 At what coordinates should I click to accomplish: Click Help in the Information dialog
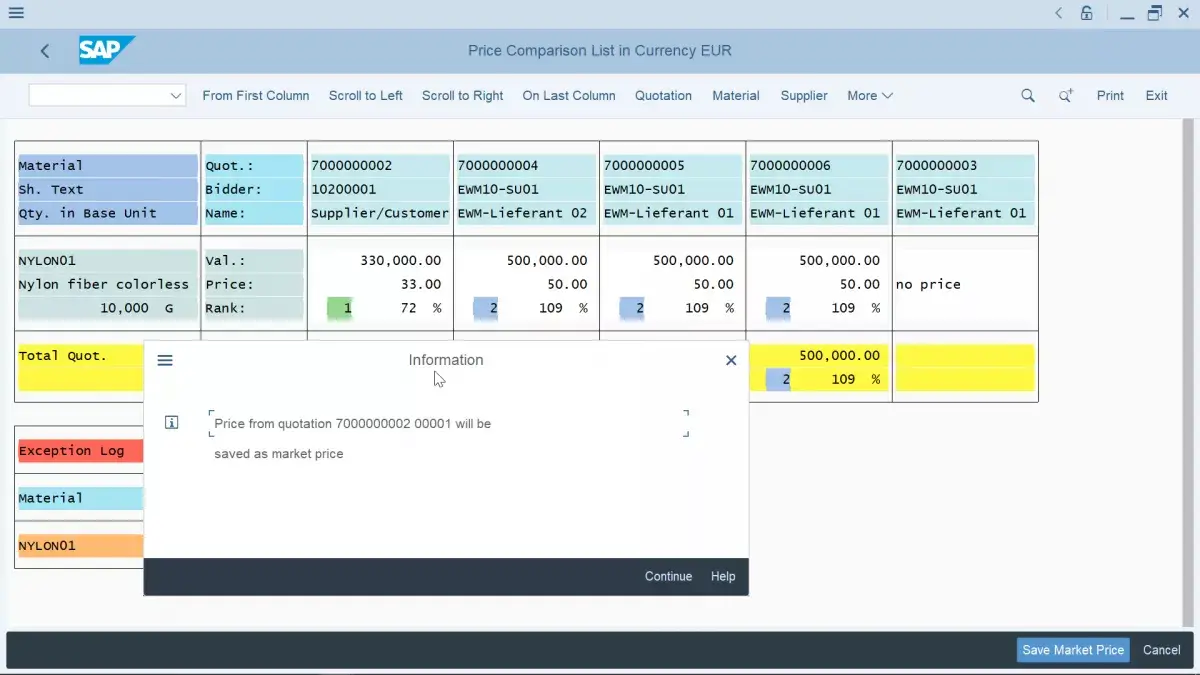723,577
